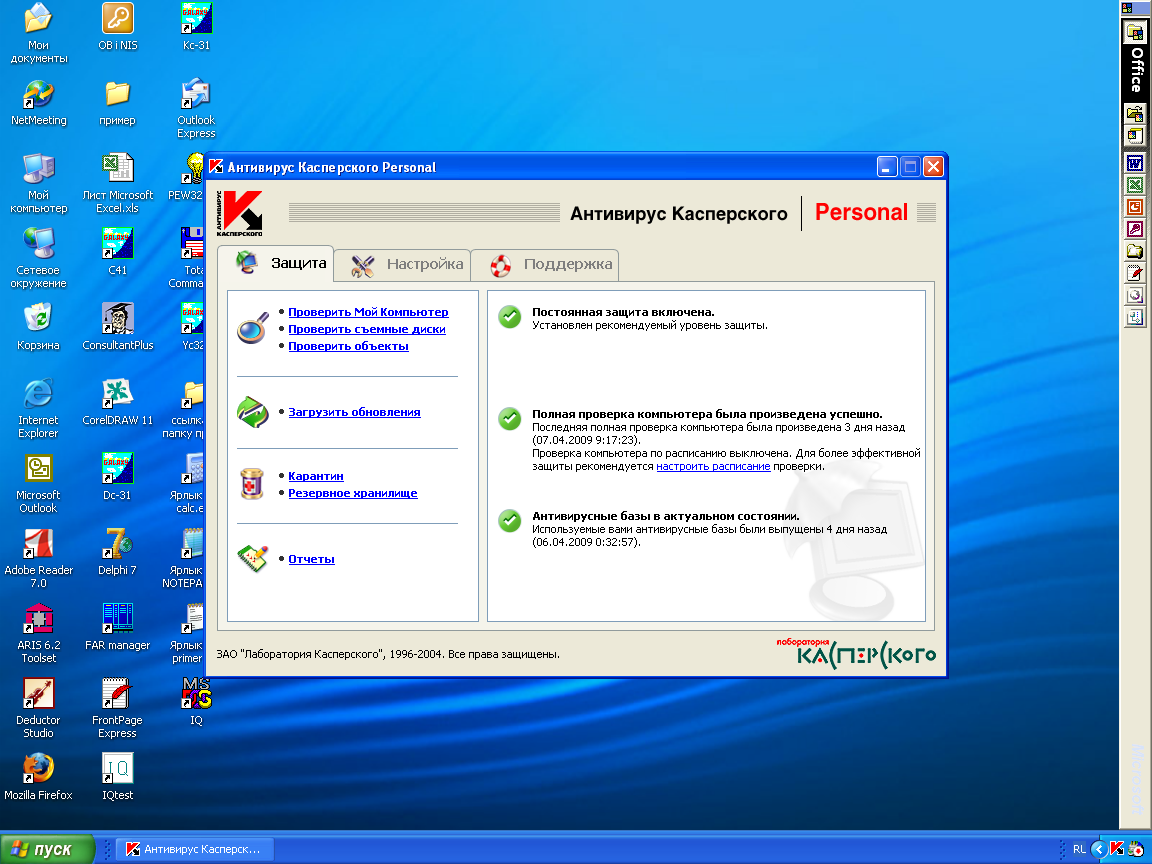1152x864 pixels.
Task: Click the Постоянная защита включена status text
Action: (623, 312)
